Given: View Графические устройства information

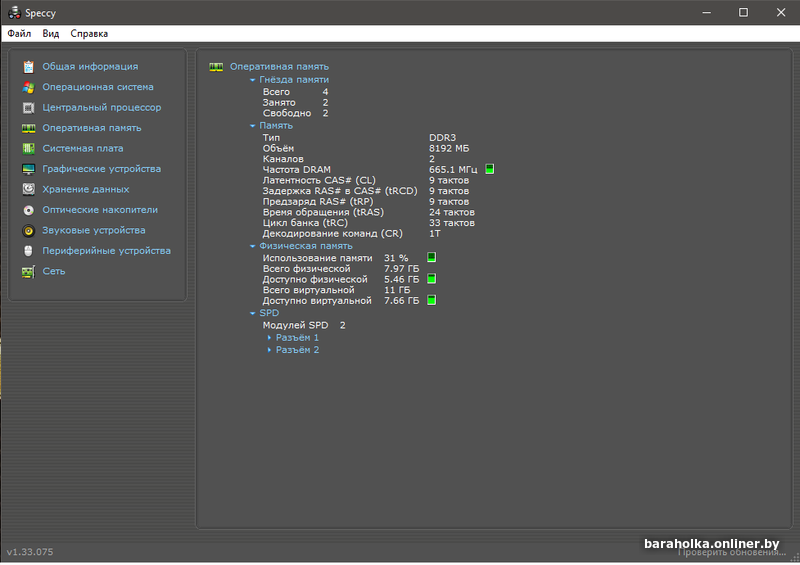Looking at the screenshot, I should tap(102, 169).
